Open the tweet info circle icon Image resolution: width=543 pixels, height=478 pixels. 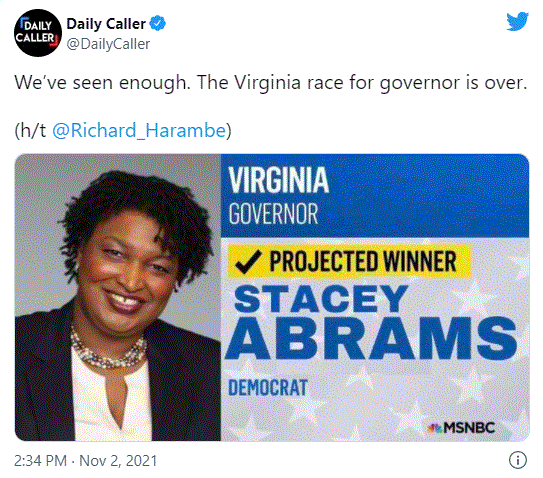coord(518,460)
